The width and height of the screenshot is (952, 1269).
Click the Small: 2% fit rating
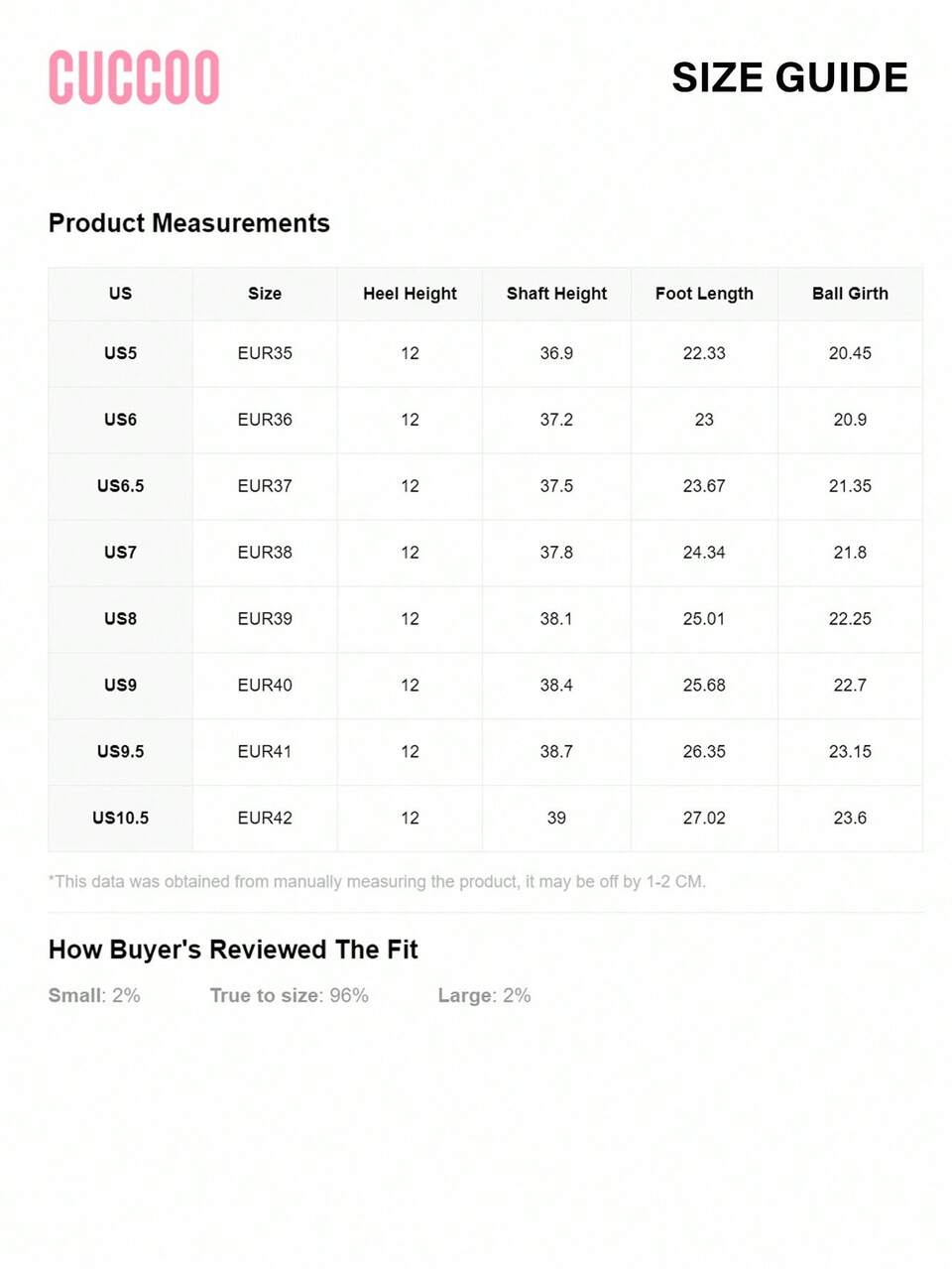[94, 995]
